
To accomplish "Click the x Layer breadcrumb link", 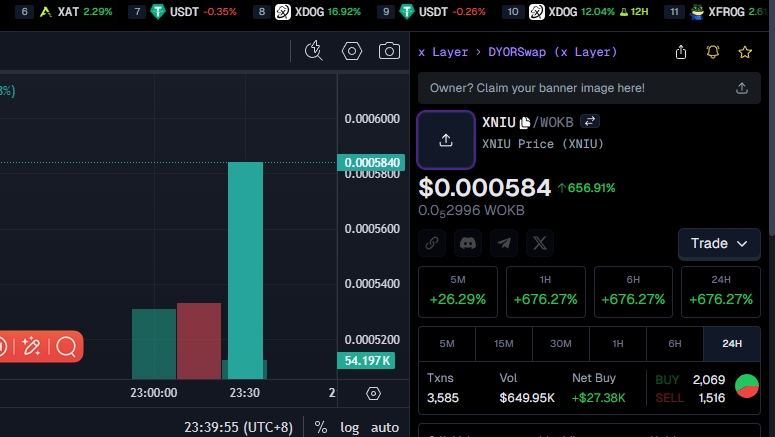I will (443, 52).
